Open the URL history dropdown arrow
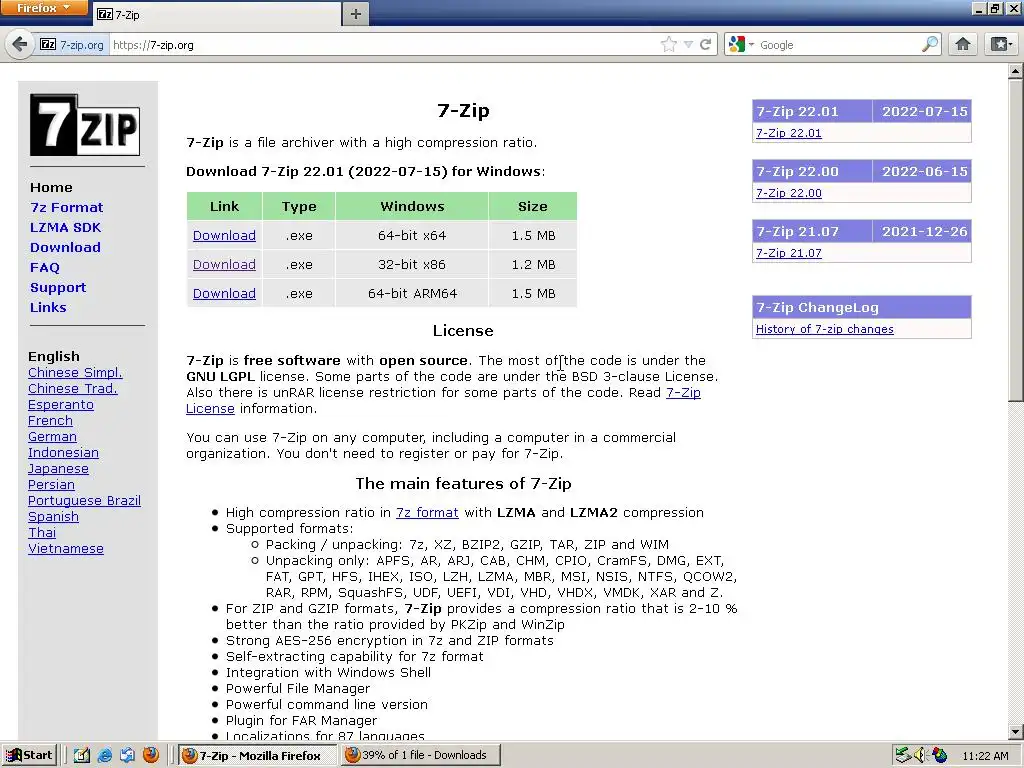 tap(688, 44)
